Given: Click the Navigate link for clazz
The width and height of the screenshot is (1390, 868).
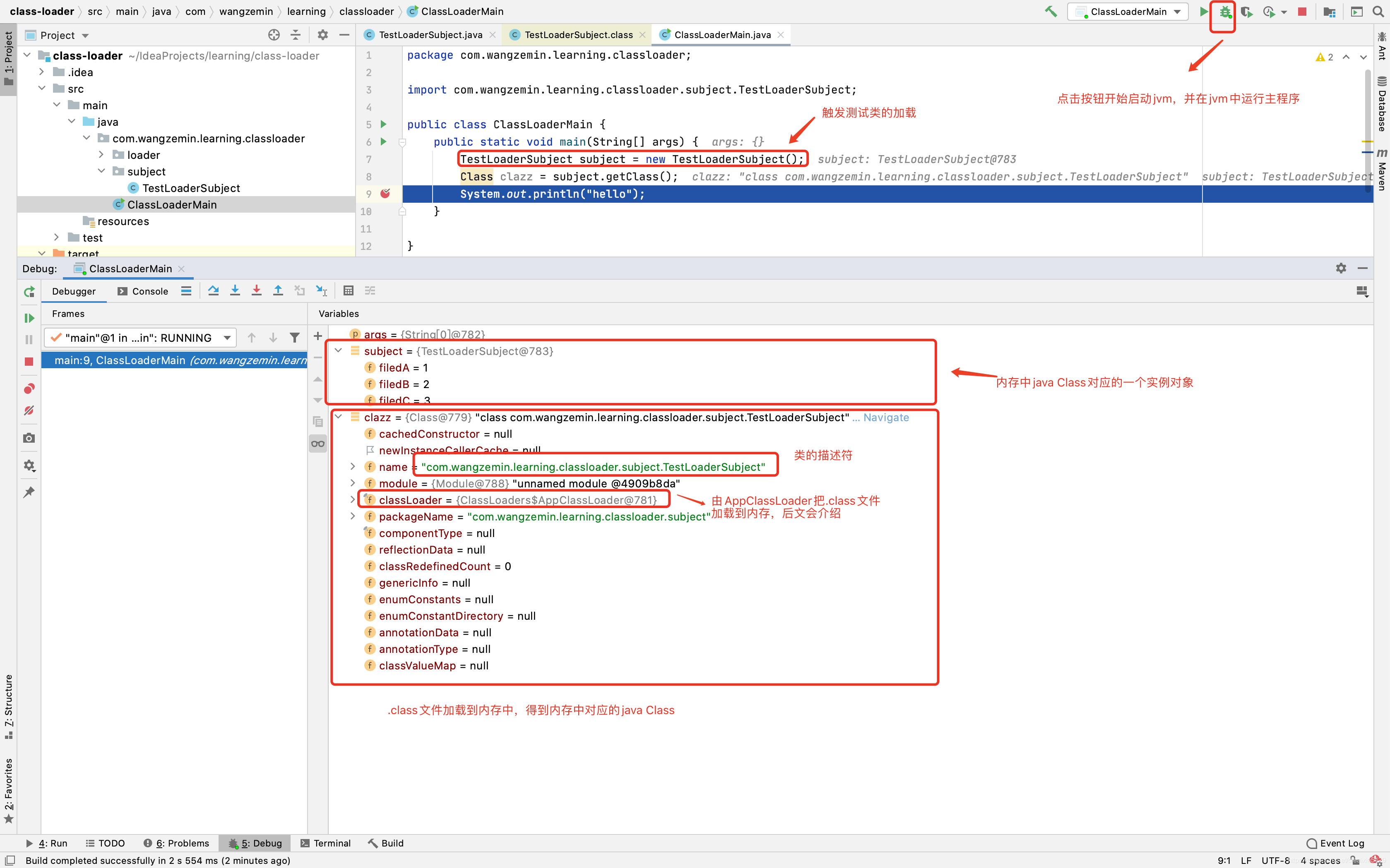Looking at the screenshot, I should [x=886, y=417].
